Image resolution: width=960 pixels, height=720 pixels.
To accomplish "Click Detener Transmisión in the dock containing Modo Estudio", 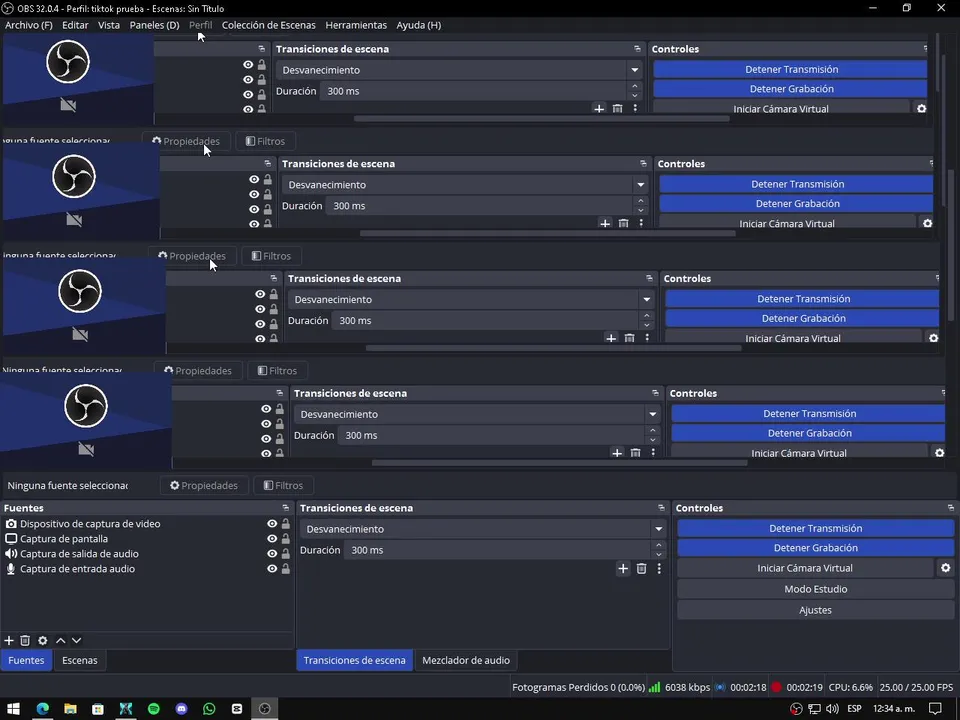I will tap(816, 528).
